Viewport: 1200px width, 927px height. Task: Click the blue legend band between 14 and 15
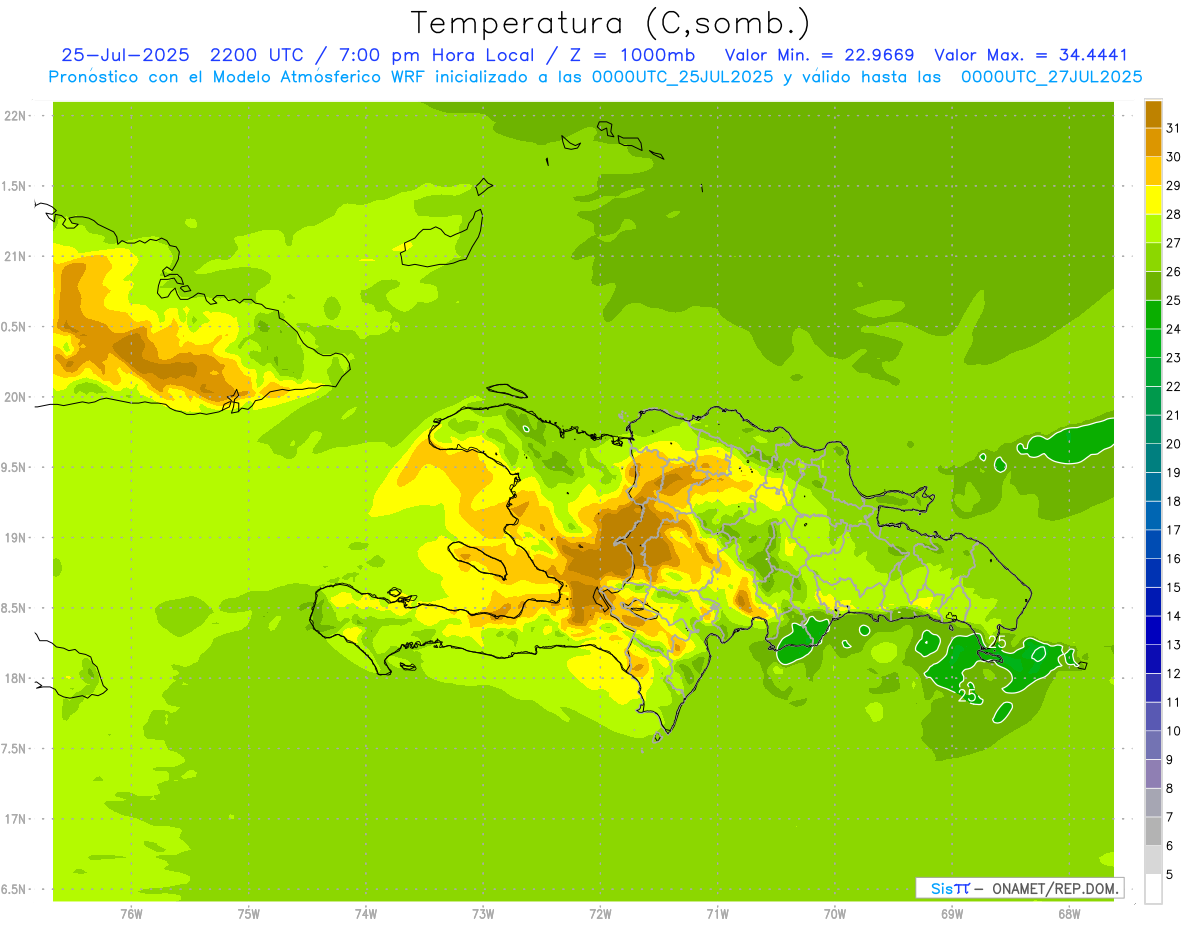point(1153,601)
